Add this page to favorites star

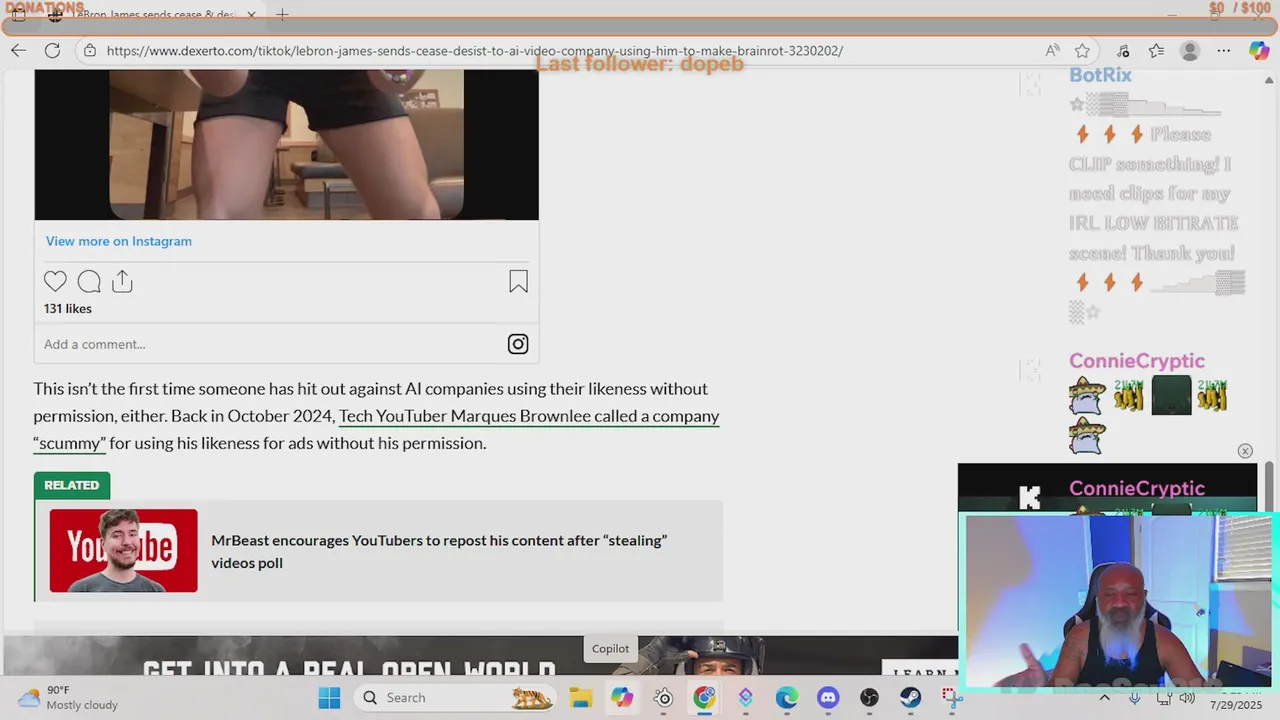(1082, 50)
